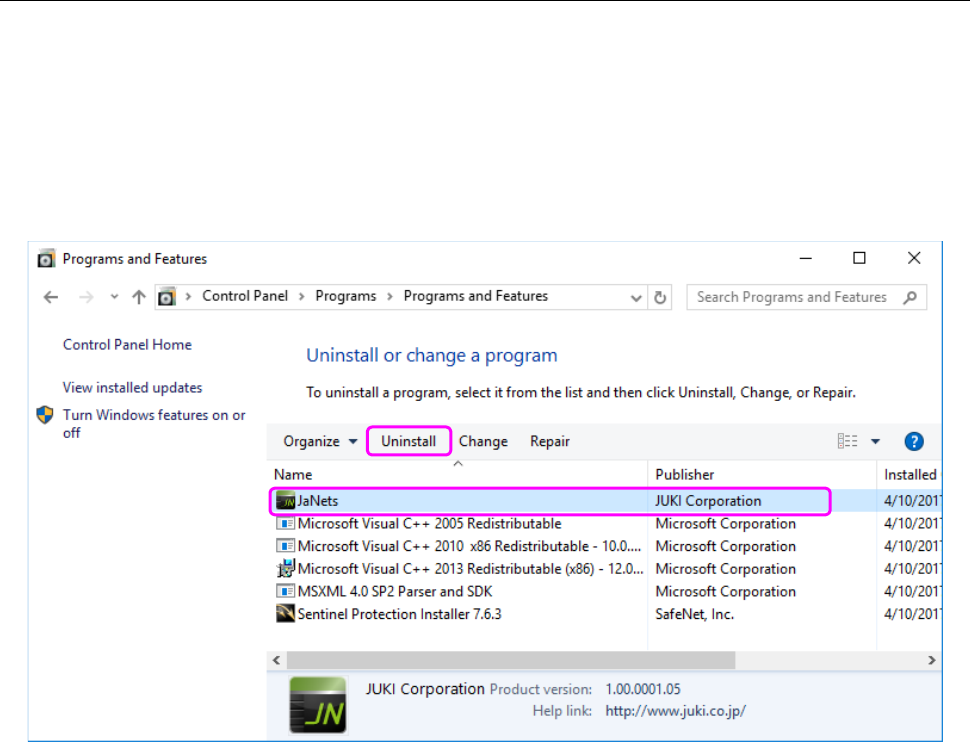Click the change view icon
Viewport: 970px width, 742px height.
(x=848, y=441)
